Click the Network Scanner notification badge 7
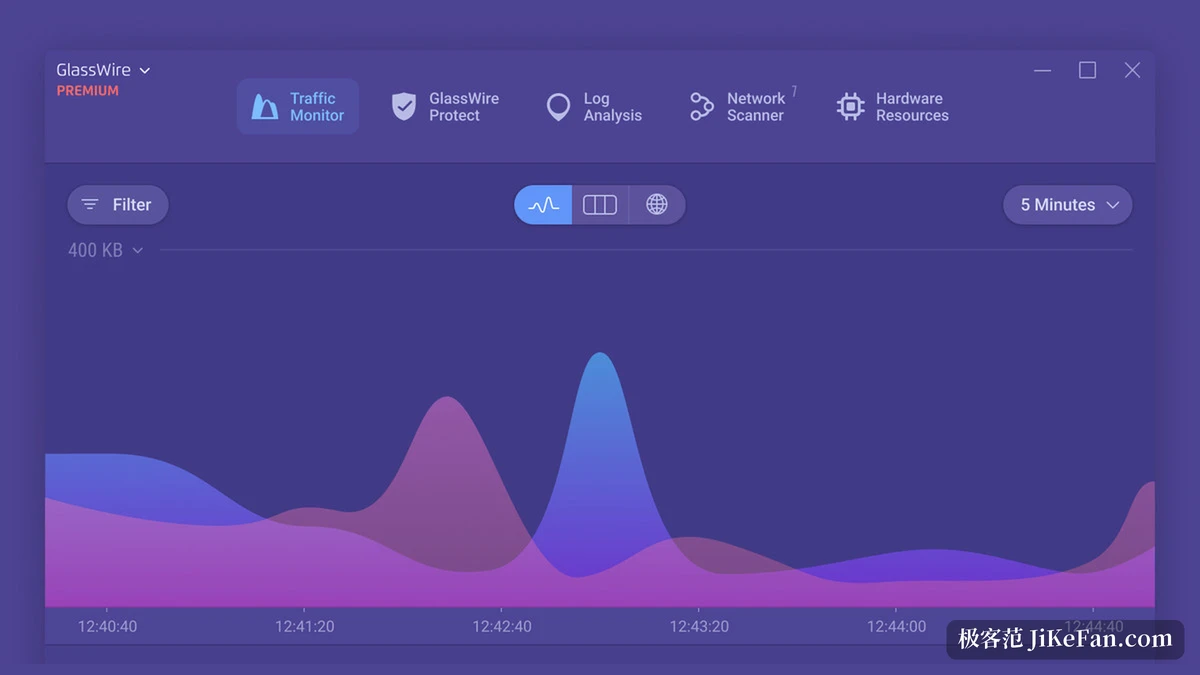1200x675 pixels. tap(794, 92)
